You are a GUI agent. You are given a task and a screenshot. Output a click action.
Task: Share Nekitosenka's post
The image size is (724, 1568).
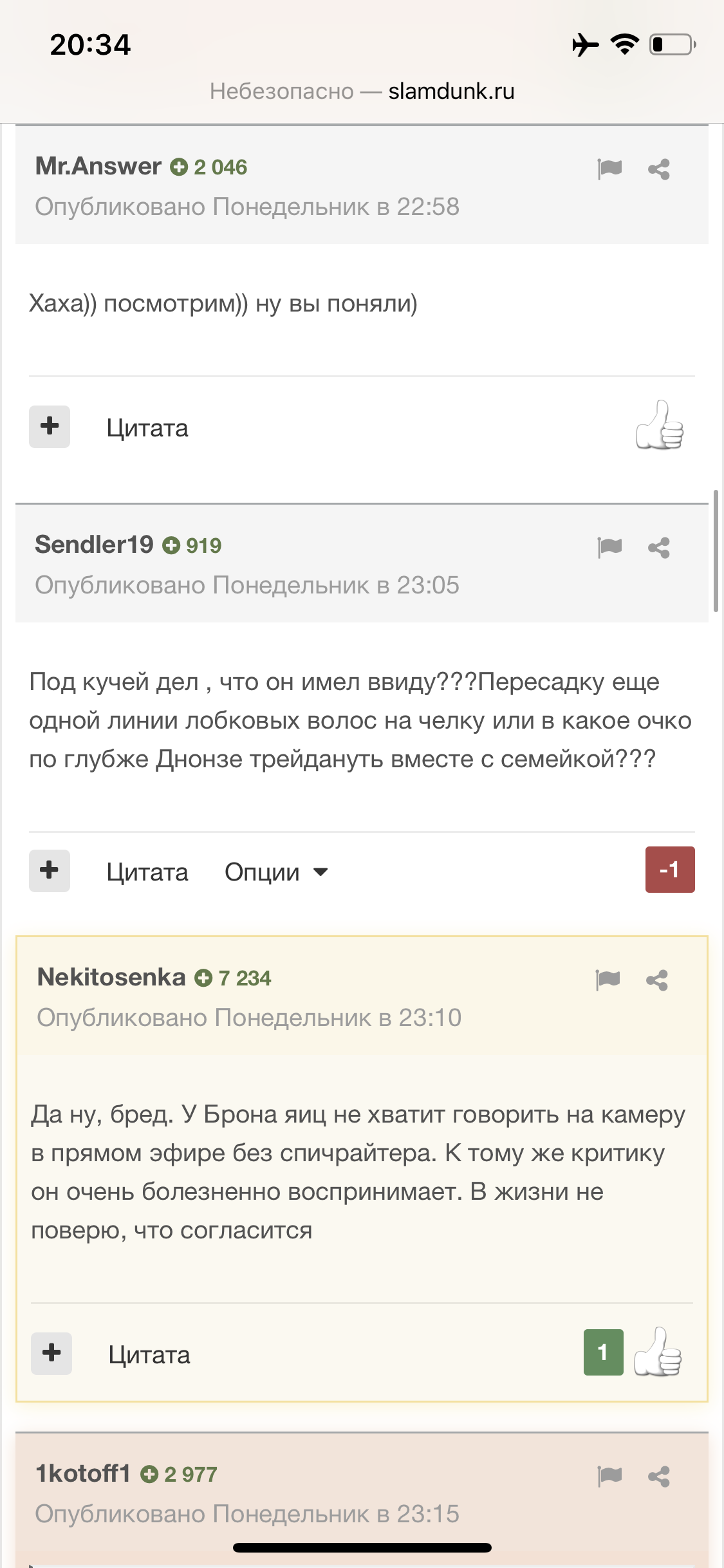pyautogui.click(x=657, y=980)
